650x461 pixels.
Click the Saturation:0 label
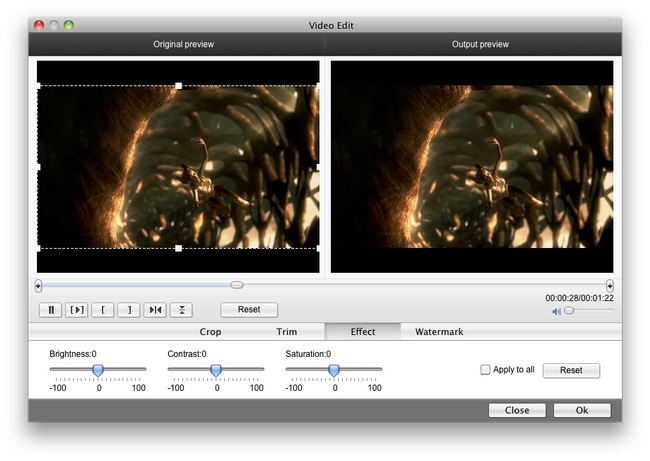(308, 354)
